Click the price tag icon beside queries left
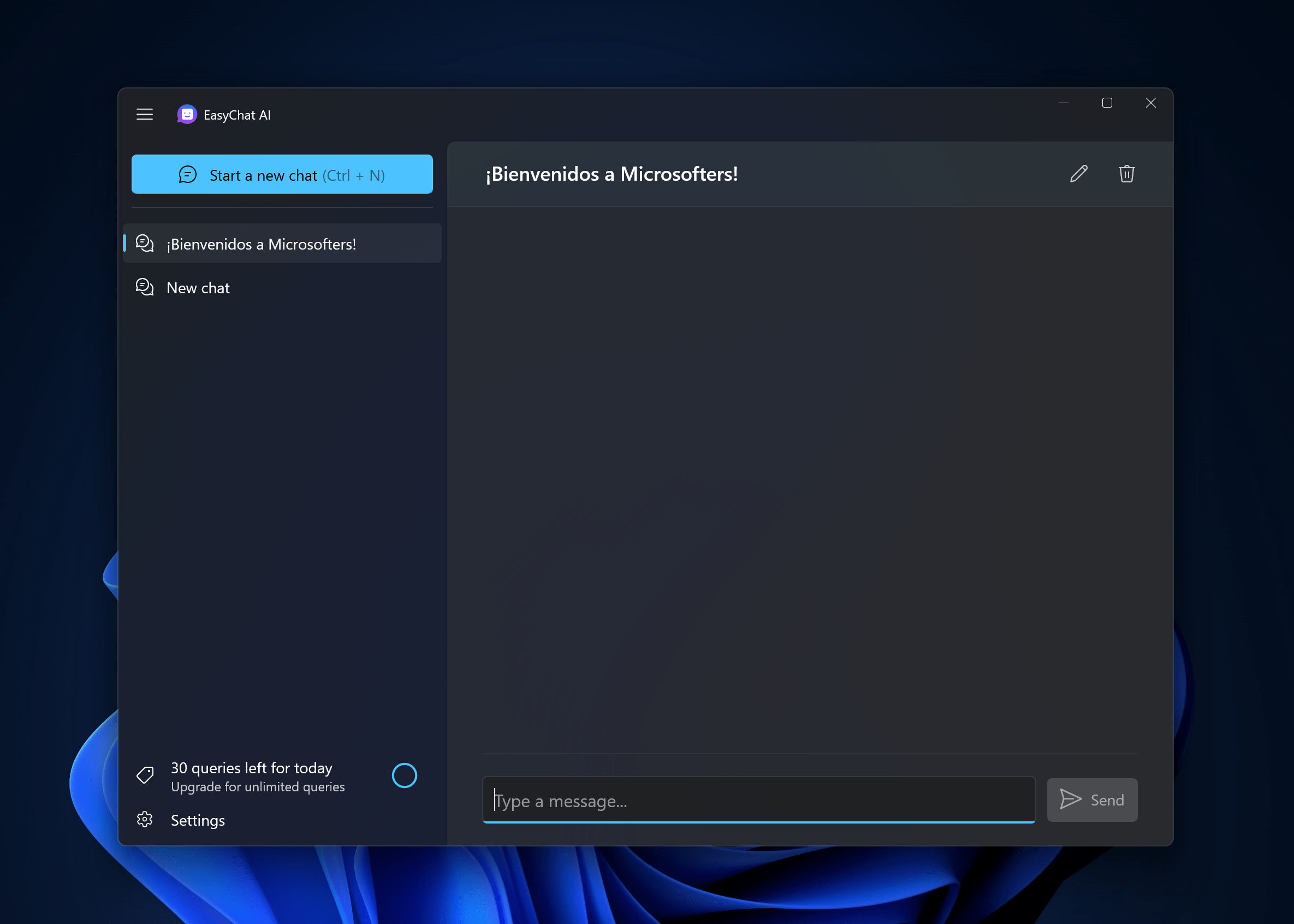The width and height of the screenshot is (1294, 924). click(x=145, y=775)
